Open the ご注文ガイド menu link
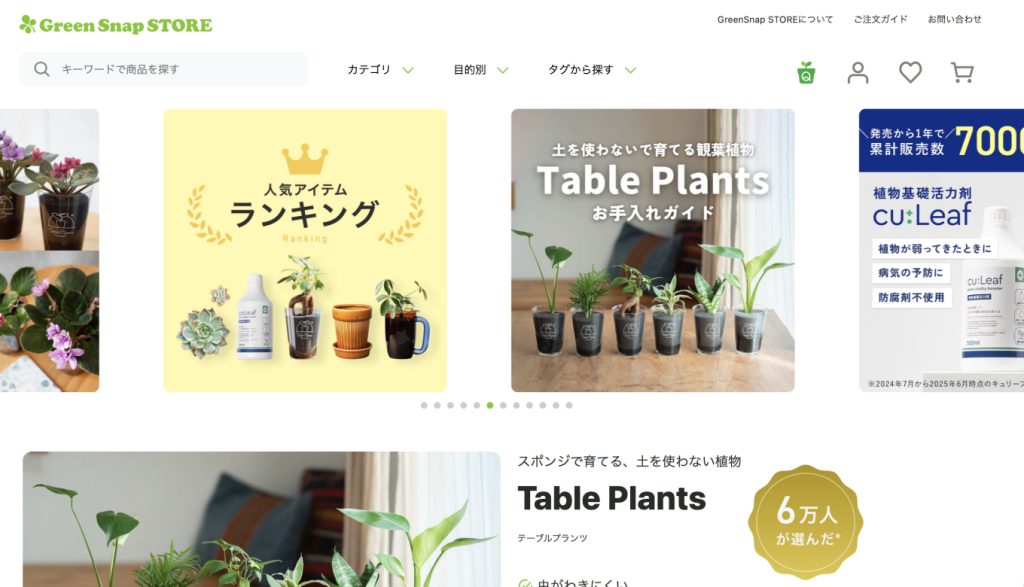 click(x=880, y=20)
